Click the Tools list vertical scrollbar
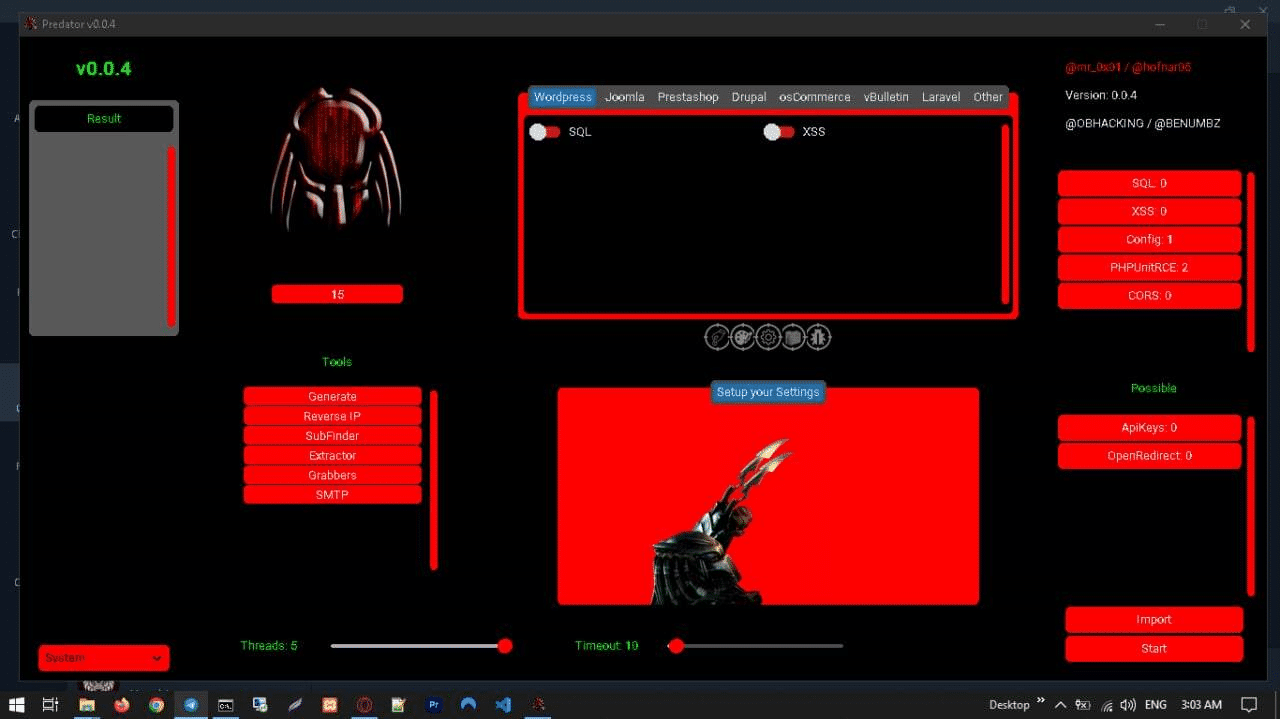This screenshot has height=719, width=1280. pos(433,480)
